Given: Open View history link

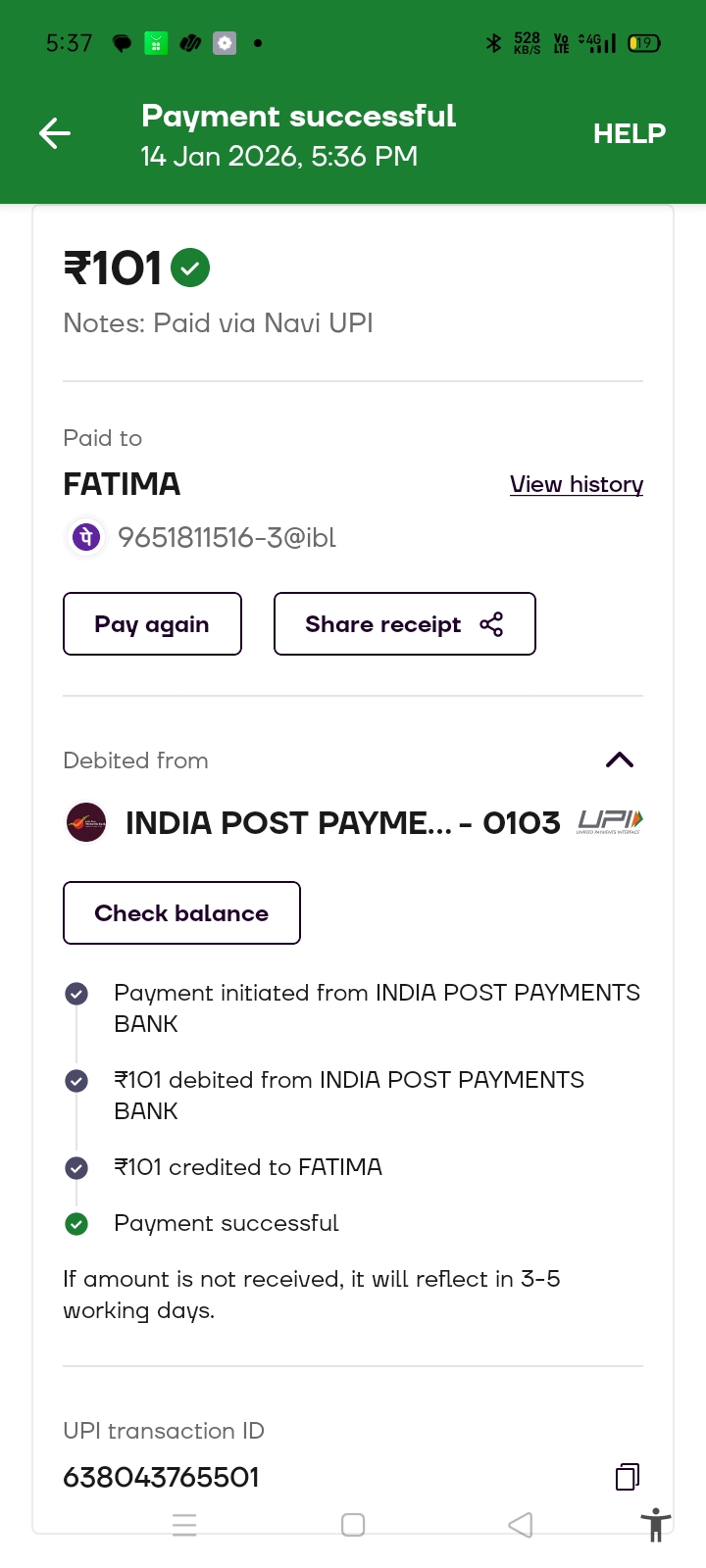Looking at the screenshot, I should pos(577,484).
